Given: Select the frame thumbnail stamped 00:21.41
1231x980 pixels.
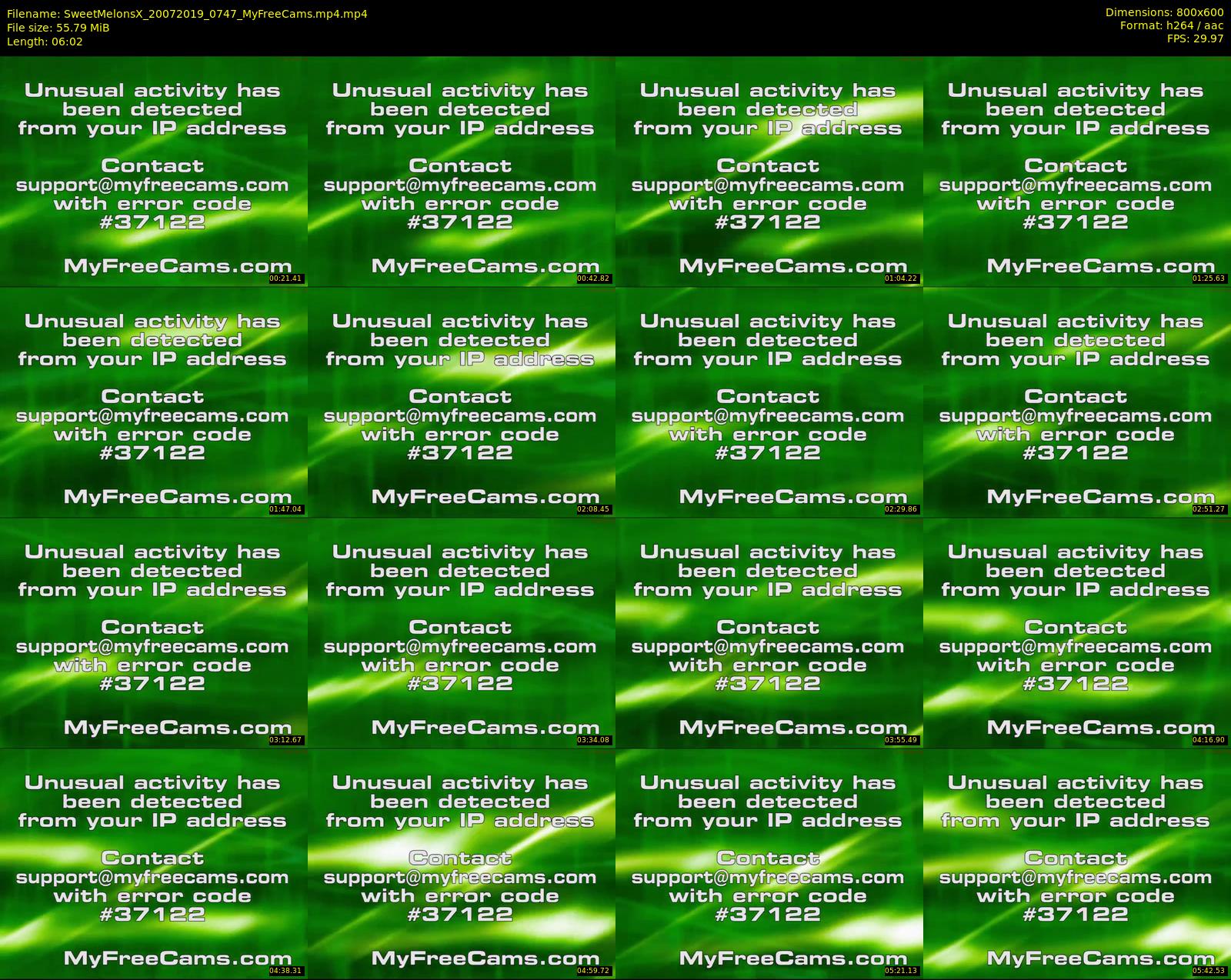Looking at the screenshot, I should coord(153,171).
